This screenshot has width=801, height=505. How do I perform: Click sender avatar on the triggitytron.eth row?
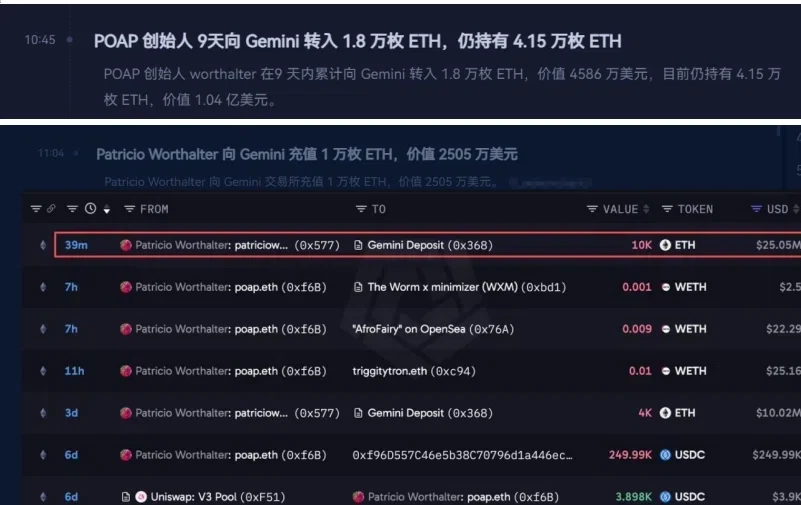coord(126,371)
